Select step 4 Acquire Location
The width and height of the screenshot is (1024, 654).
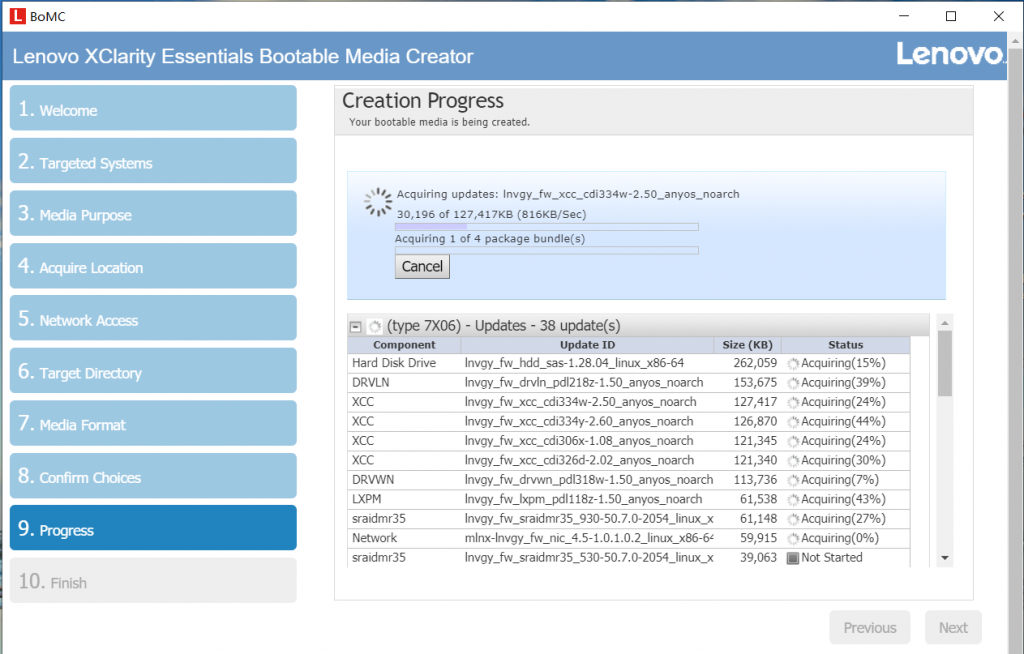pyautogui.click(x=153, y=266)
